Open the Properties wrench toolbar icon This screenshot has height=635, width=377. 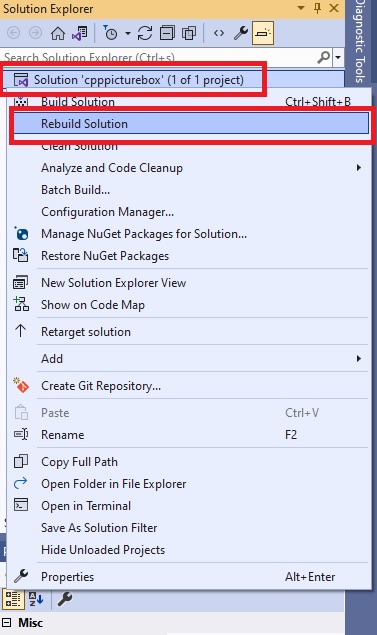point(241,33)
